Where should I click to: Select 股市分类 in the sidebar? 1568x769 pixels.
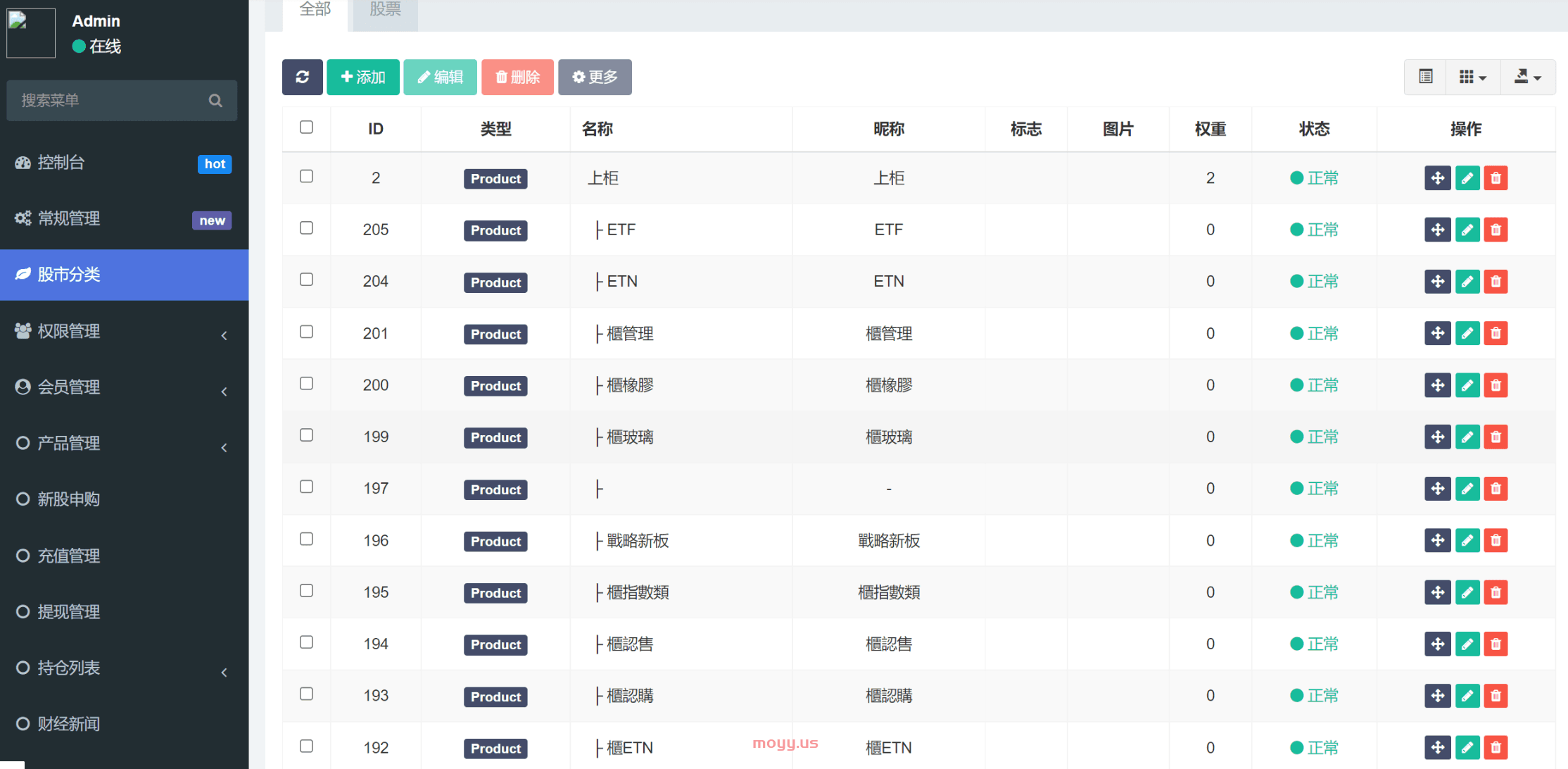click(124, 275)
